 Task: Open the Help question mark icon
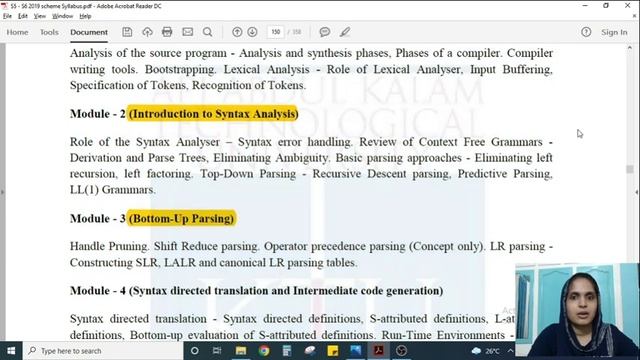coord(586,32)
